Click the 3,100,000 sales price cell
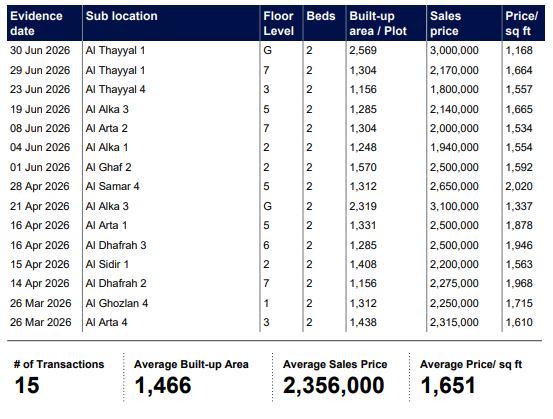Viewport: 553px width, 419px height. pos(454,206)
